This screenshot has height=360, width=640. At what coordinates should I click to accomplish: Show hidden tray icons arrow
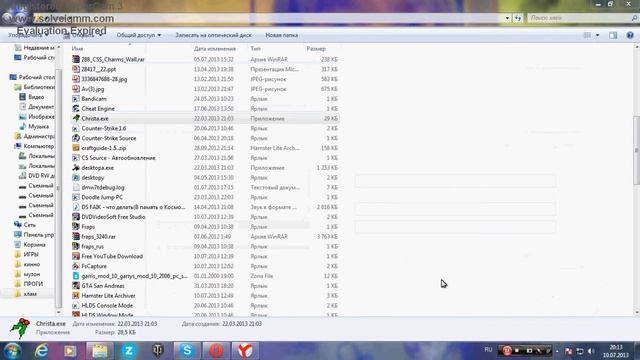tap(557, 351)
